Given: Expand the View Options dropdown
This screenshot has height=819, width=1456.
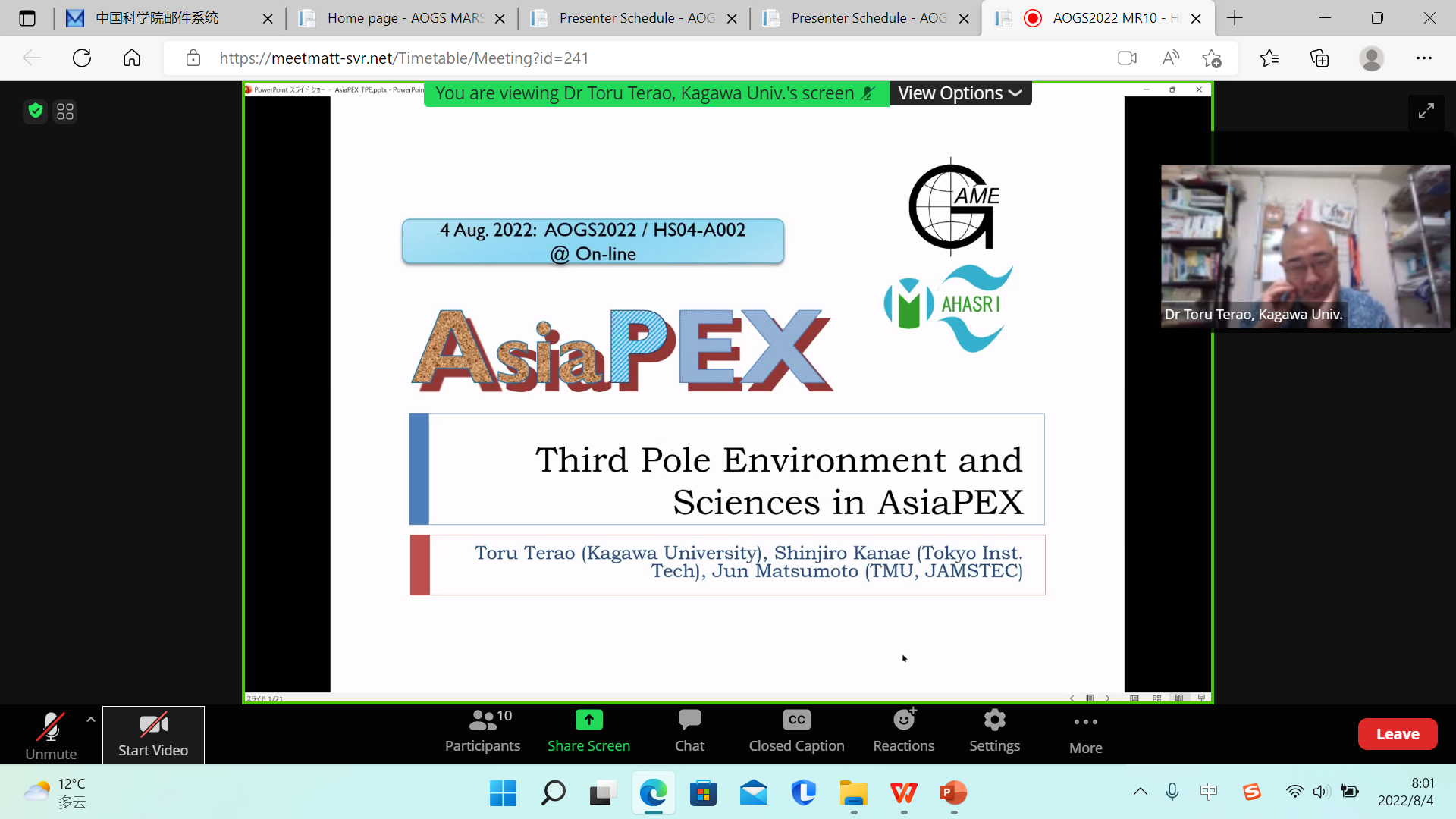Looking at the screenshot, I should pyautogui.click(x=959, y=93).
